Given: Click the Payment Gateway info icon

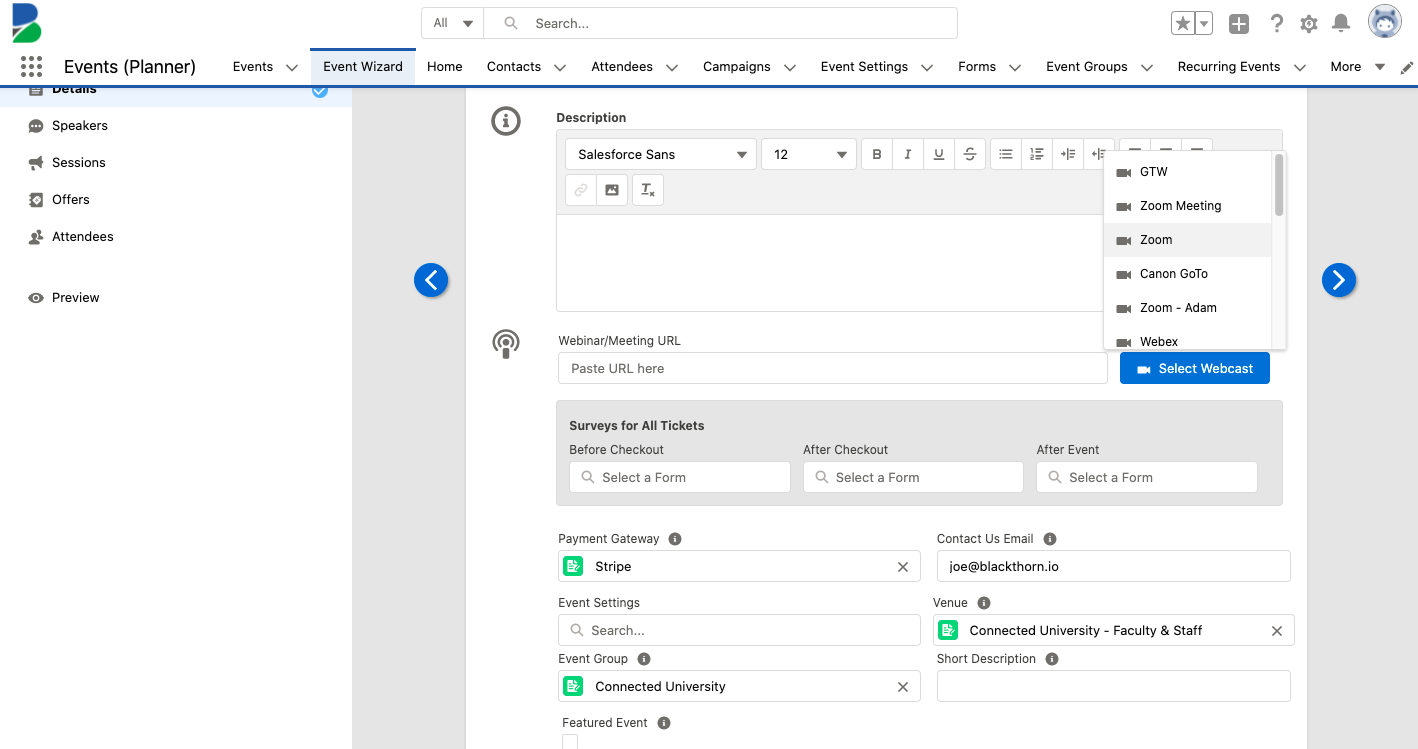Looking at the screenshot, I should click(x=675, y=539).
